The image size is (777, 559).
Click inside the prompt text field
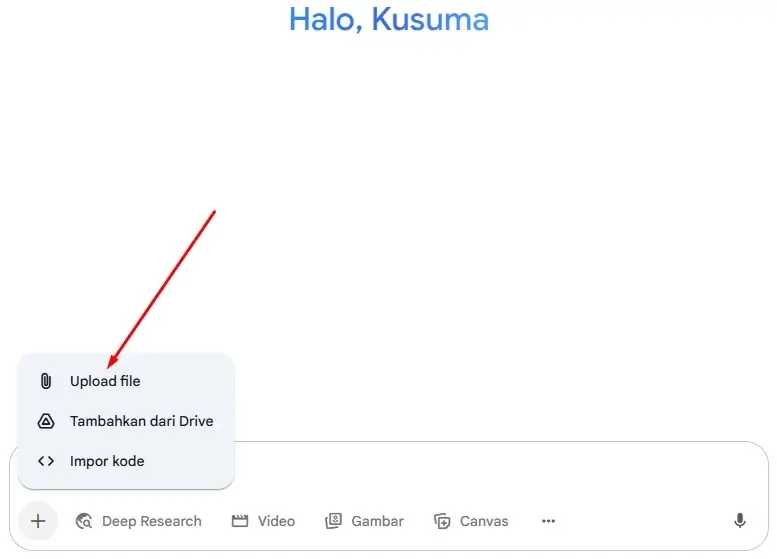[x=496, y=471]
